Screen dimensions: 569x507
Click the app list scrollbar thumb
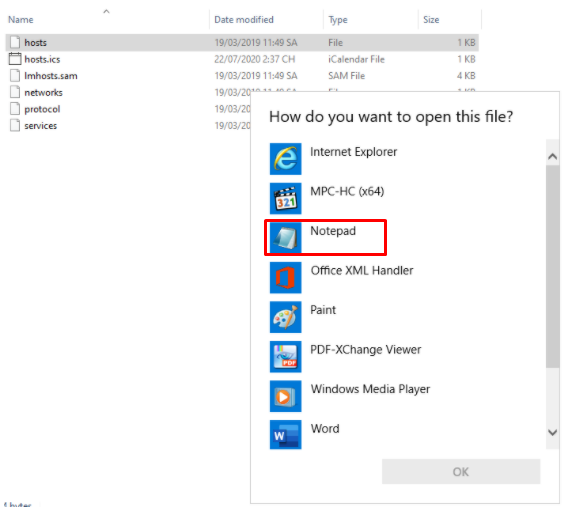point(553,266)
